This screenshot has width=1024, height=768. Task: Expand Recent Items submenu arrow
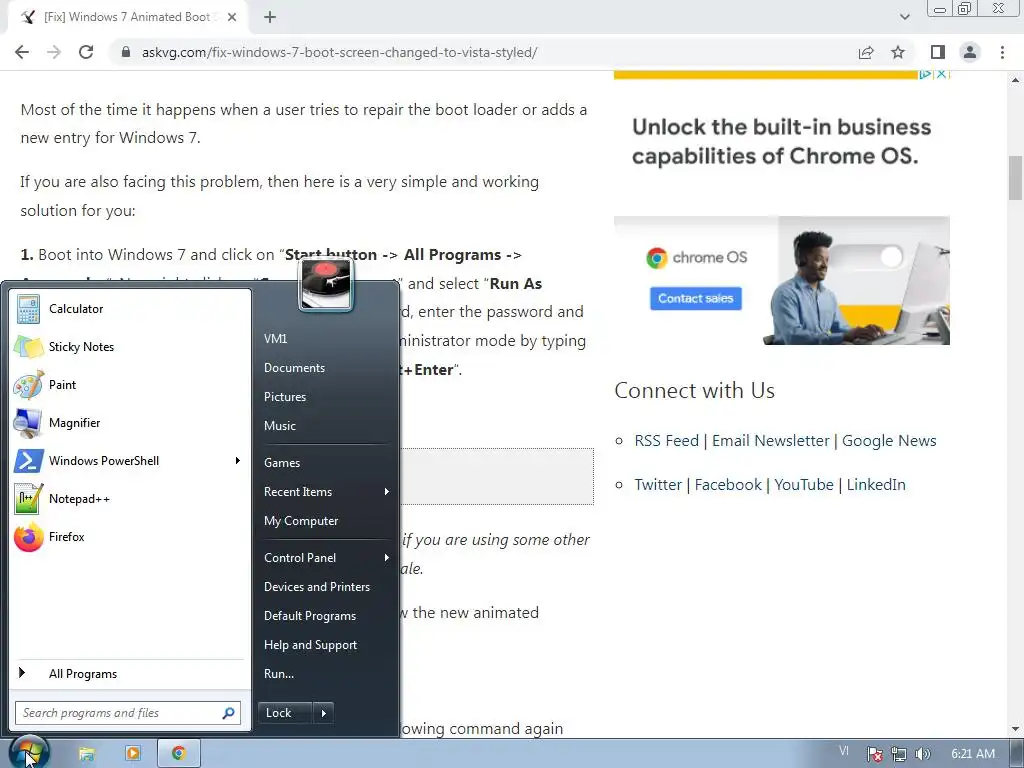(x=387, y=491)
